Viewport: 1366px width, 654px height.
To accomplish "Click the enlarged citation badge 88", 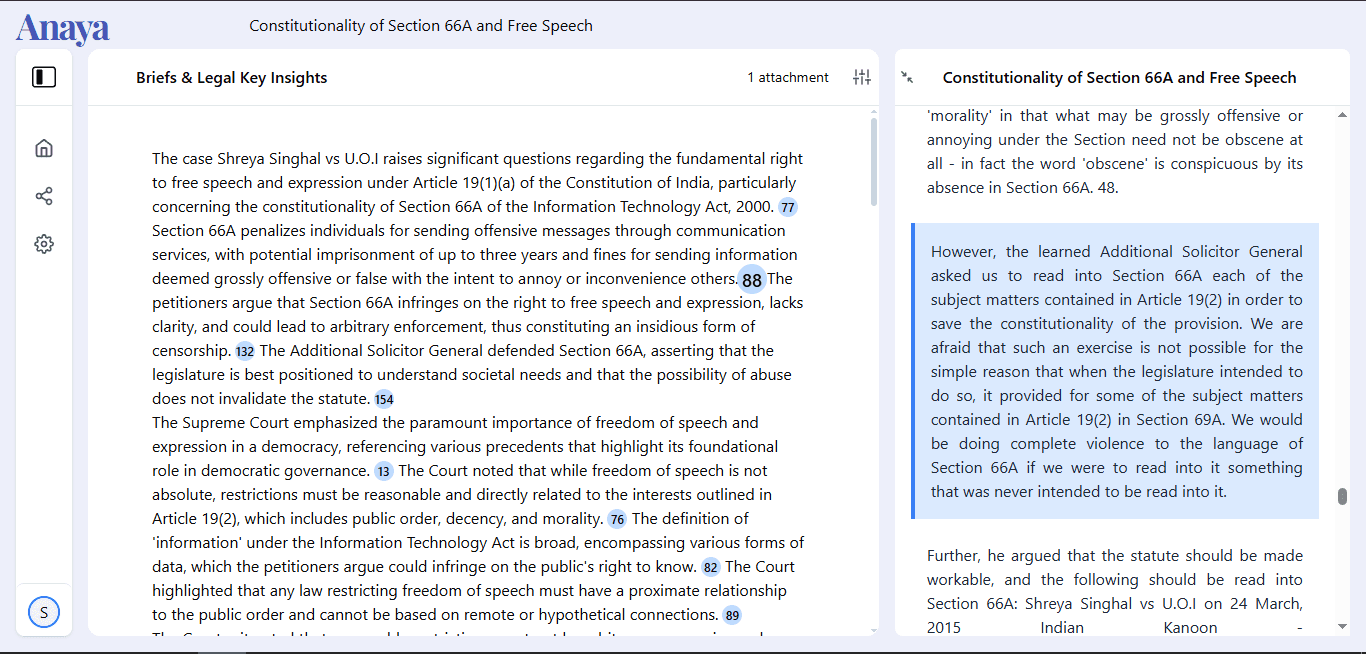I will [752, 280].
